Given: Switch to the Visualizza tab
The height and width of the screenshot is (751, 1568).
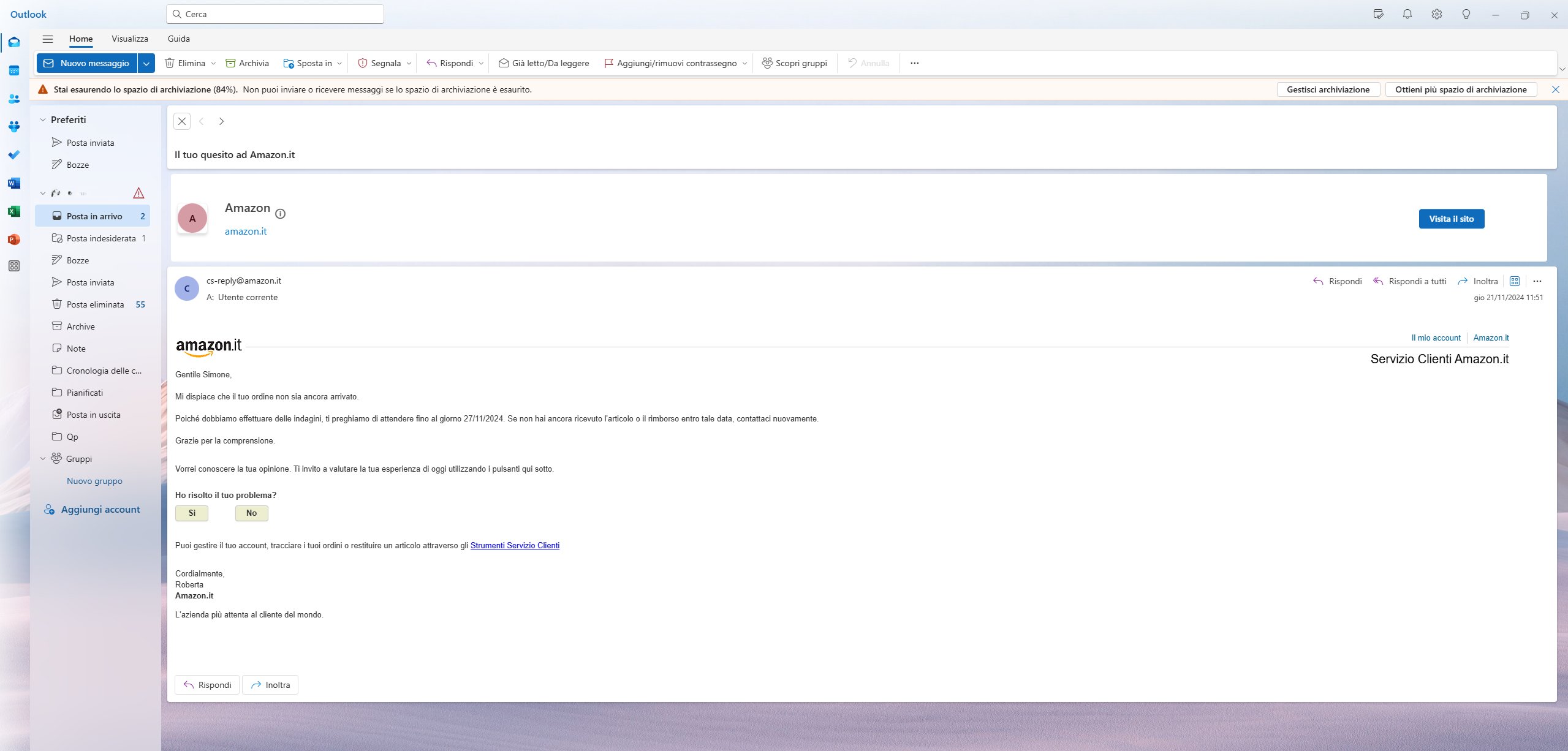Looking at the screenshot, I should [x=130, y=39].
